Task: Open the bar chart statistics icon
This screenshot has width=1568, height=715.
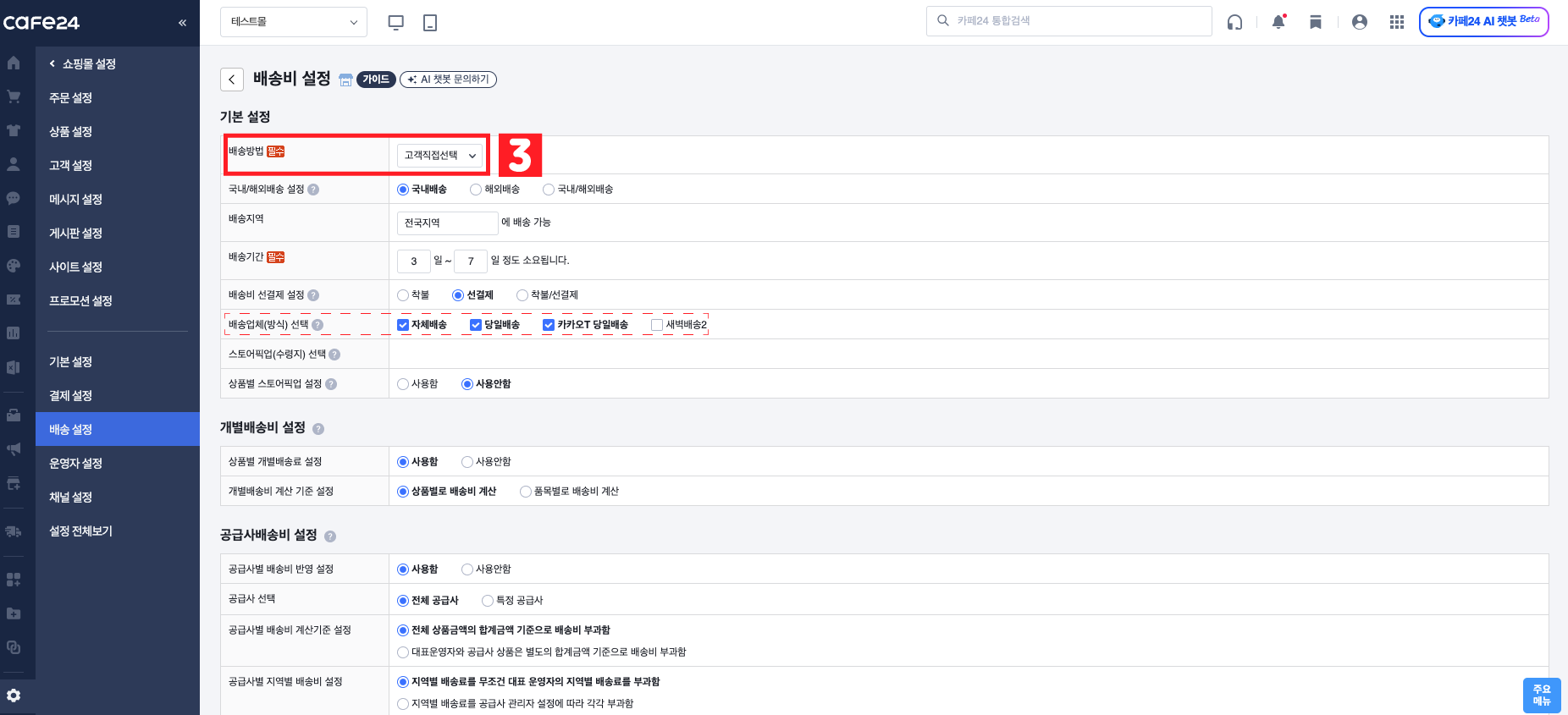Action: click(14, 333)
